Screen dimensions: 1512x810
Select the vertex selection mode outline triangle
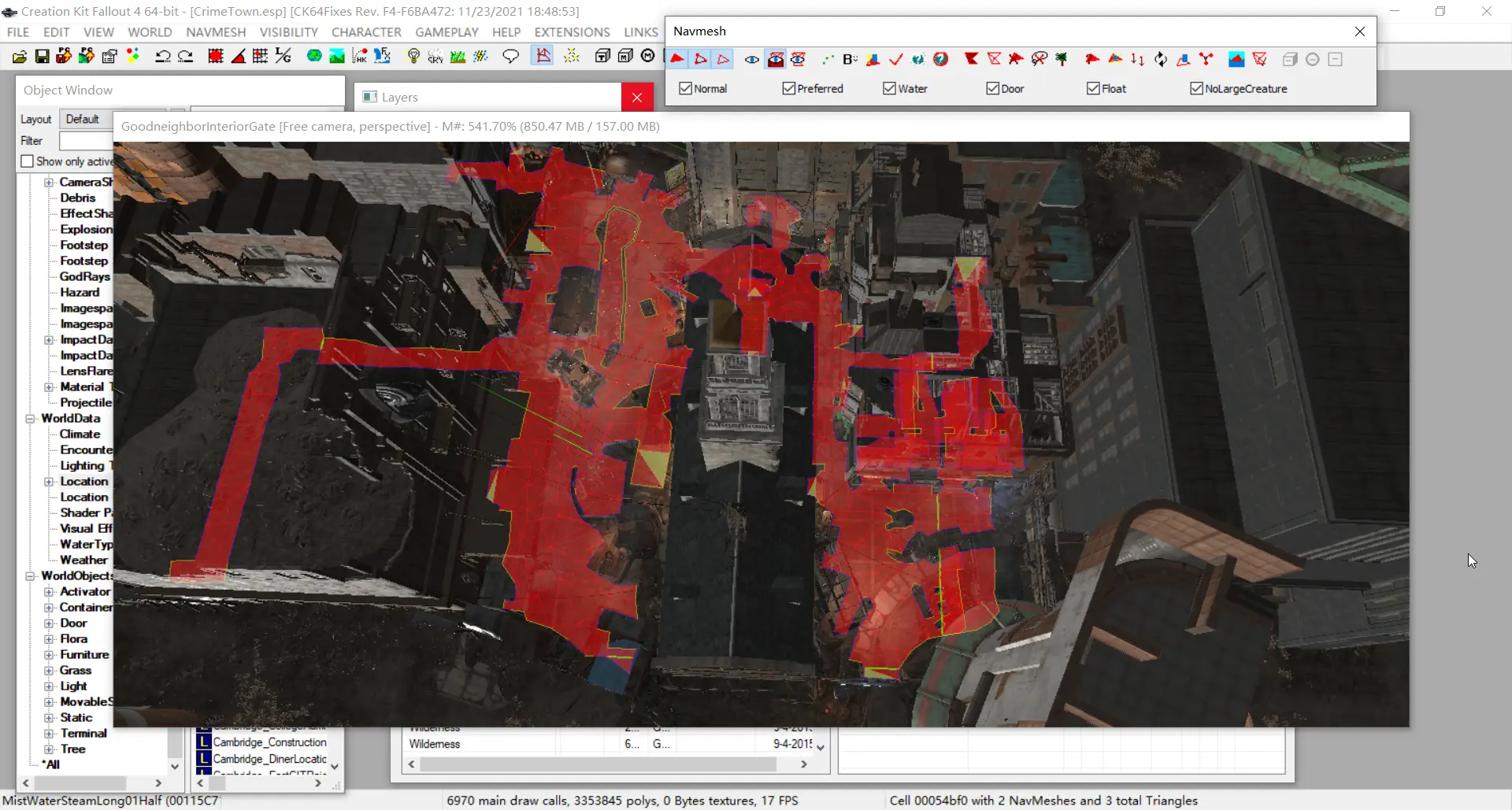[723, 59]
